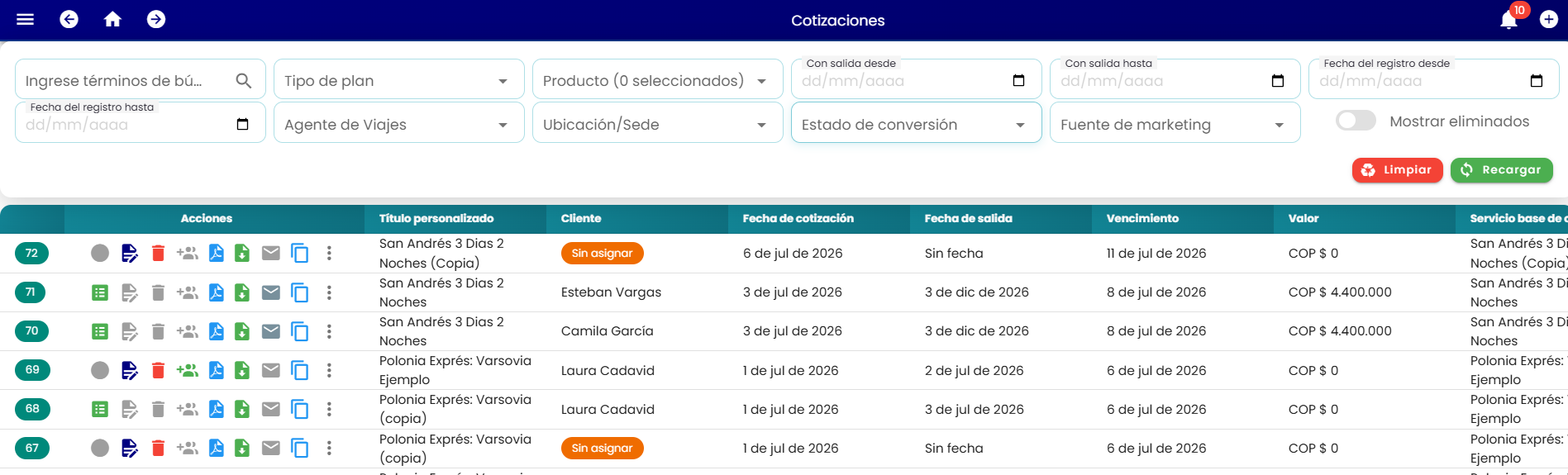Open the notifications bell

(1508, 20)
